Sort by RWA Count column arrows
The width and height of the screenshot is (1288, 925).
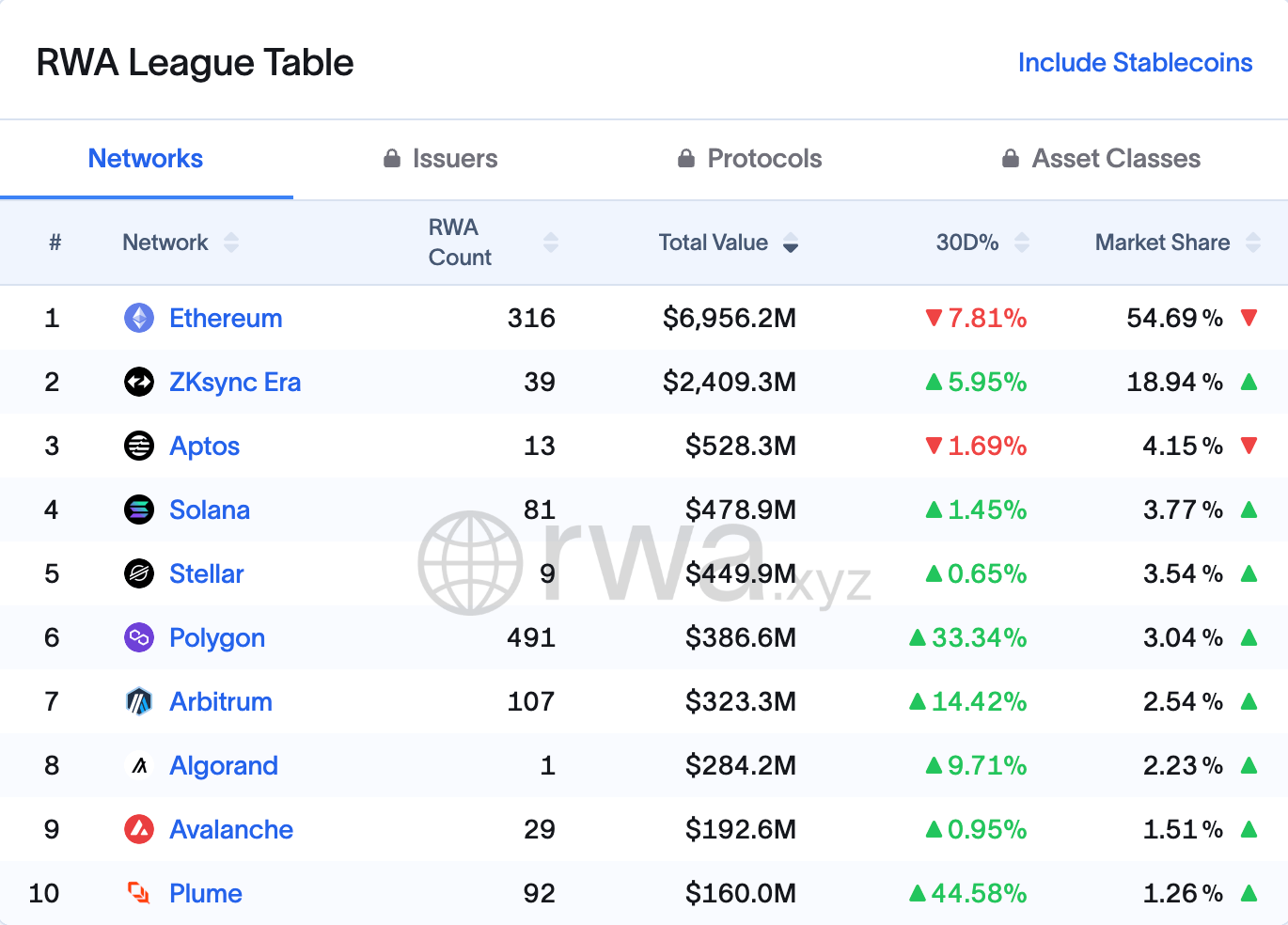point(551,243)
